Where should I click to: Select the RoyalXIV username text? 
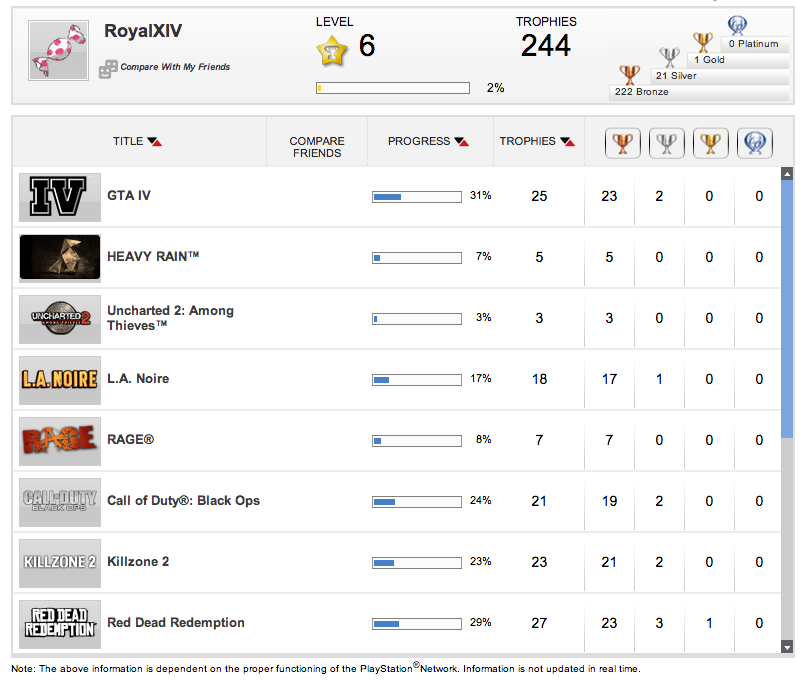click(143, 31)
